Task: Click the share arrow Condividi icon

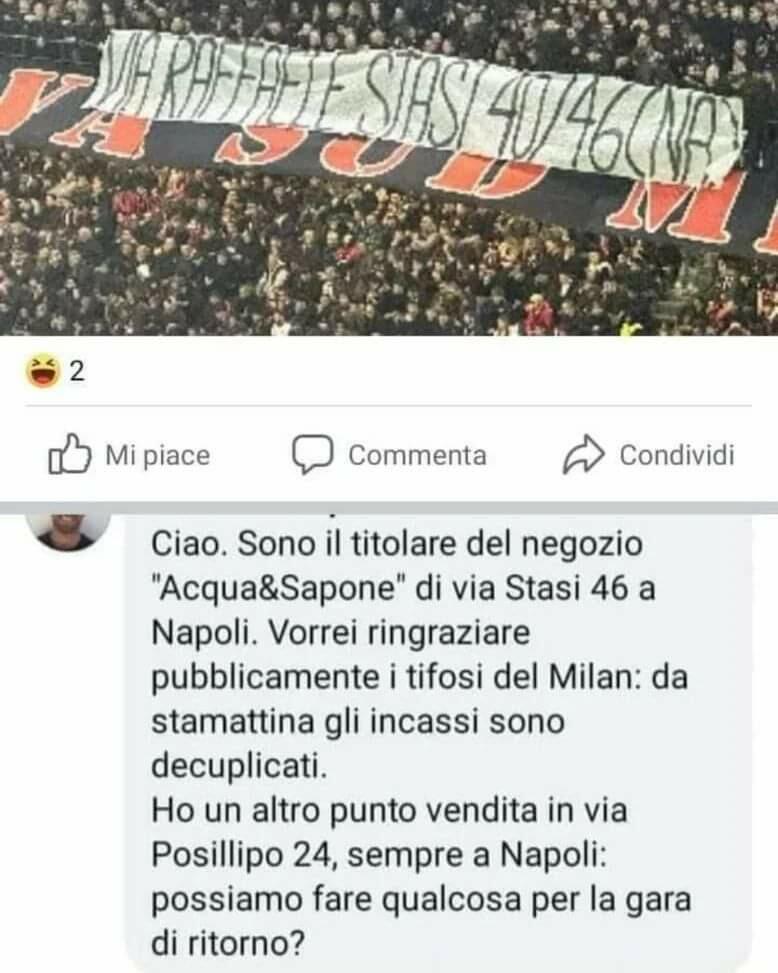Action: click(x=583, y=455)
